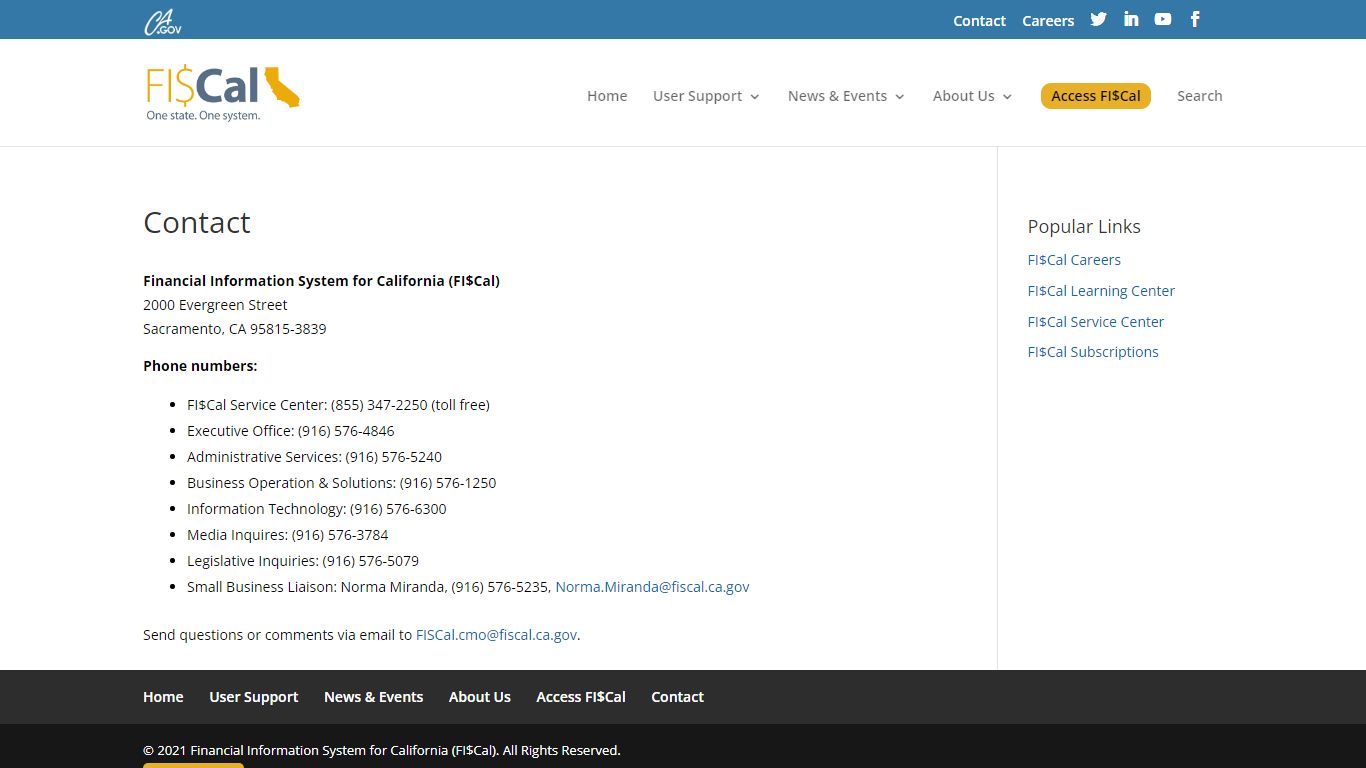
Task: Expand the About Us dropdown menu
Action: (972, 96)
